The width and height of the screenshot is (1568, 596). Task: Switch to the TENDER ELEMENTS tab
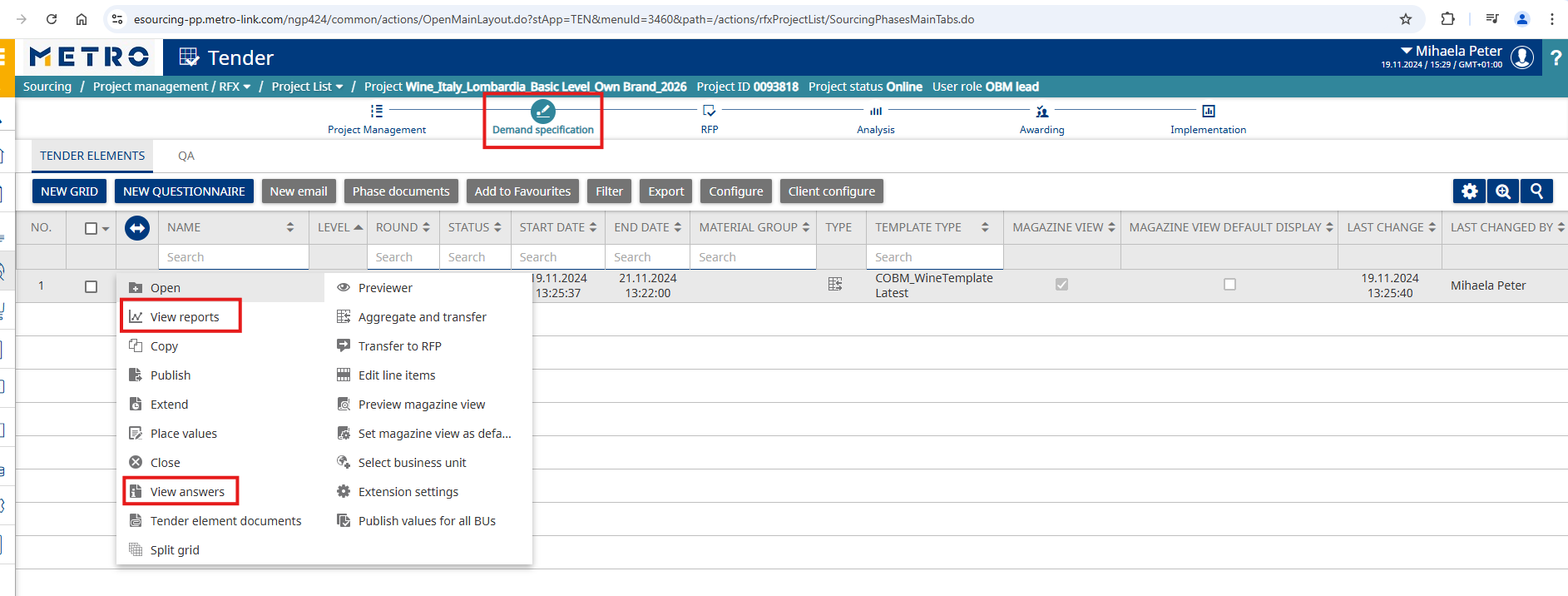click(x=92, y=156)
